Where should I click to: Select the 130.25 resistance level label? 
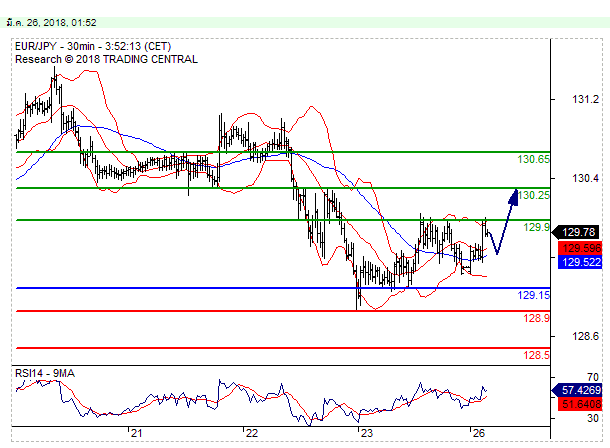click(x=533, y=195)
